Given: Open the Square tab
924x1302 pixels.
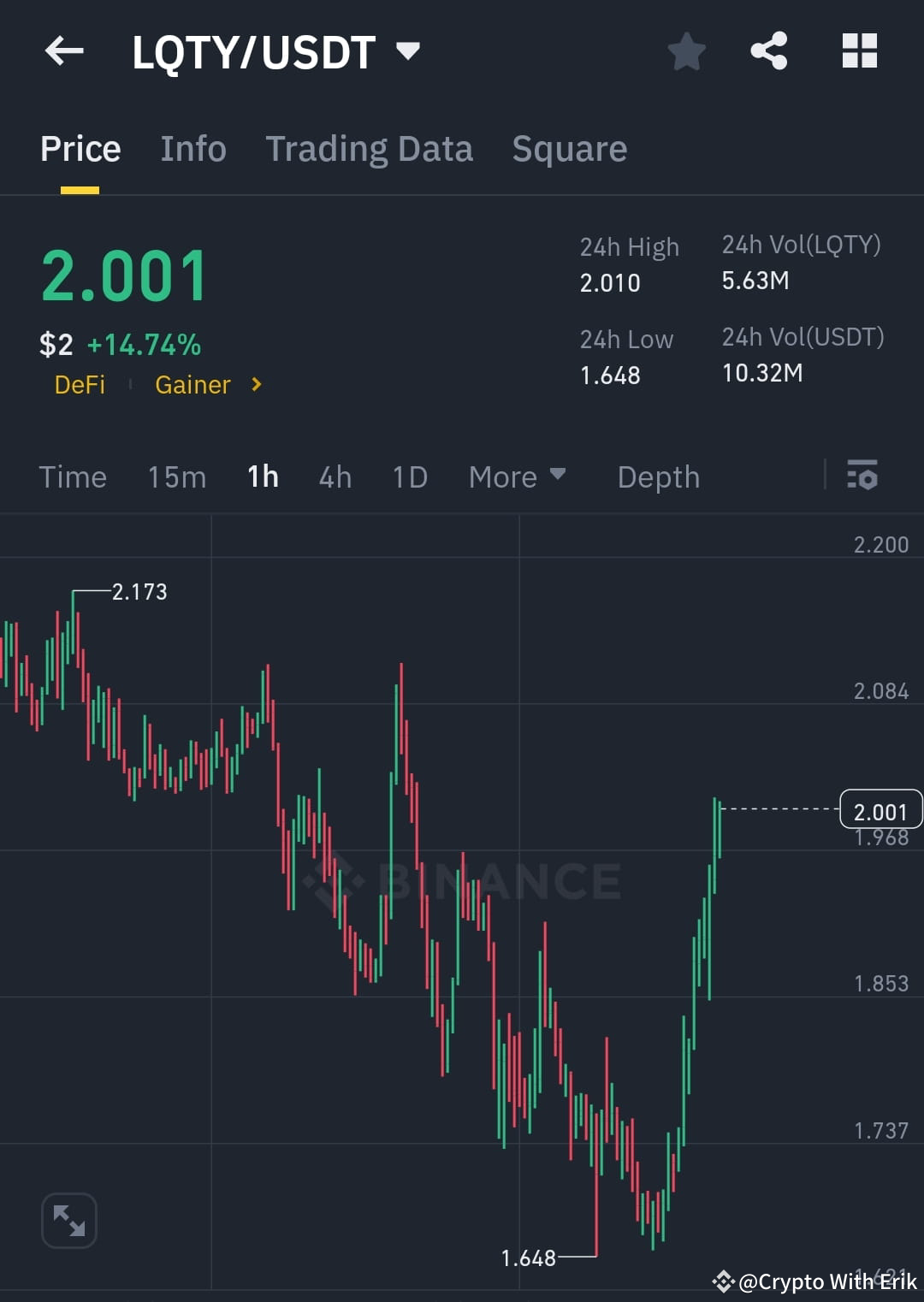Looking at the screenshot, I should [568, 147].
